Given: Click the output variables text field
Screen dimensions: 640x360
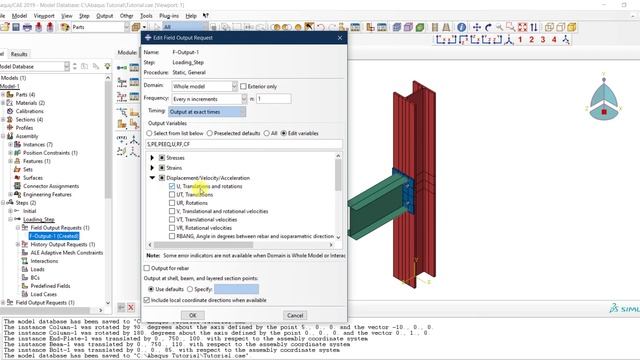Looking at the screenshot, I should 244,144.
